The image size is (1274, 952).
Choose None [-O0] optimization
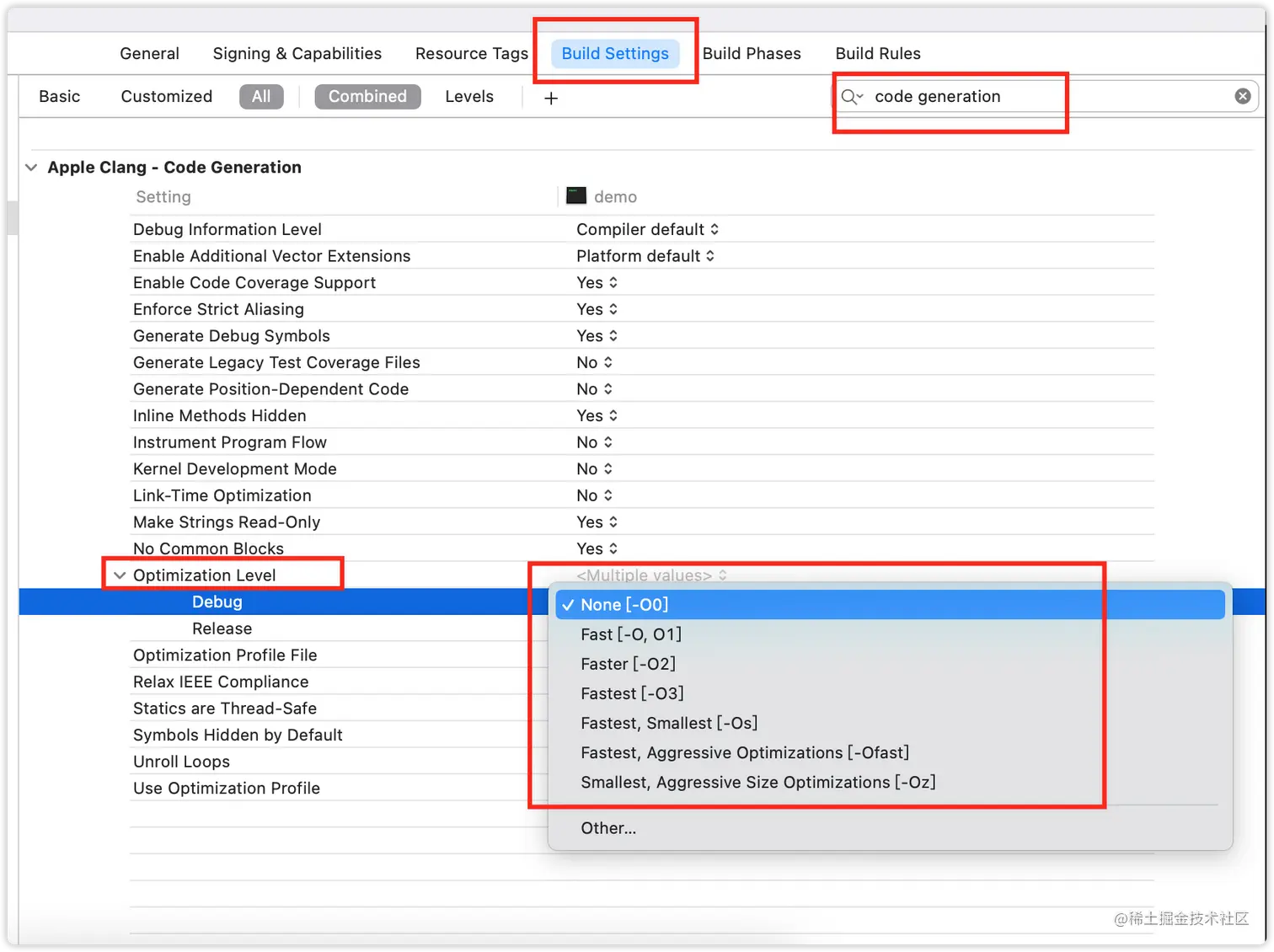(x=890, y=605)
